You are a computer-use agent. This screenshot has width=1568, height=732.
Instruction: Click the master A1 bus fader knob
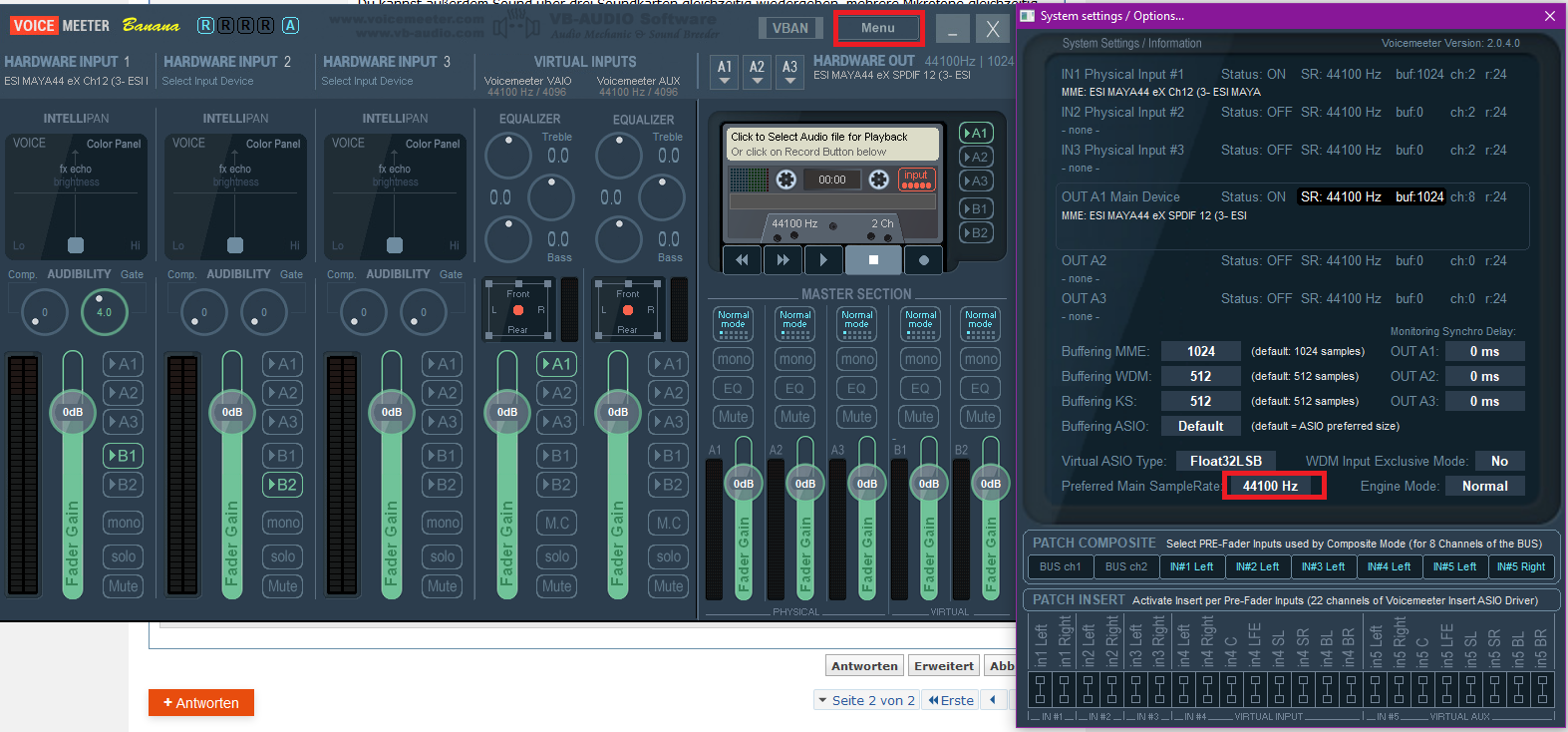[x=744, y=484]
